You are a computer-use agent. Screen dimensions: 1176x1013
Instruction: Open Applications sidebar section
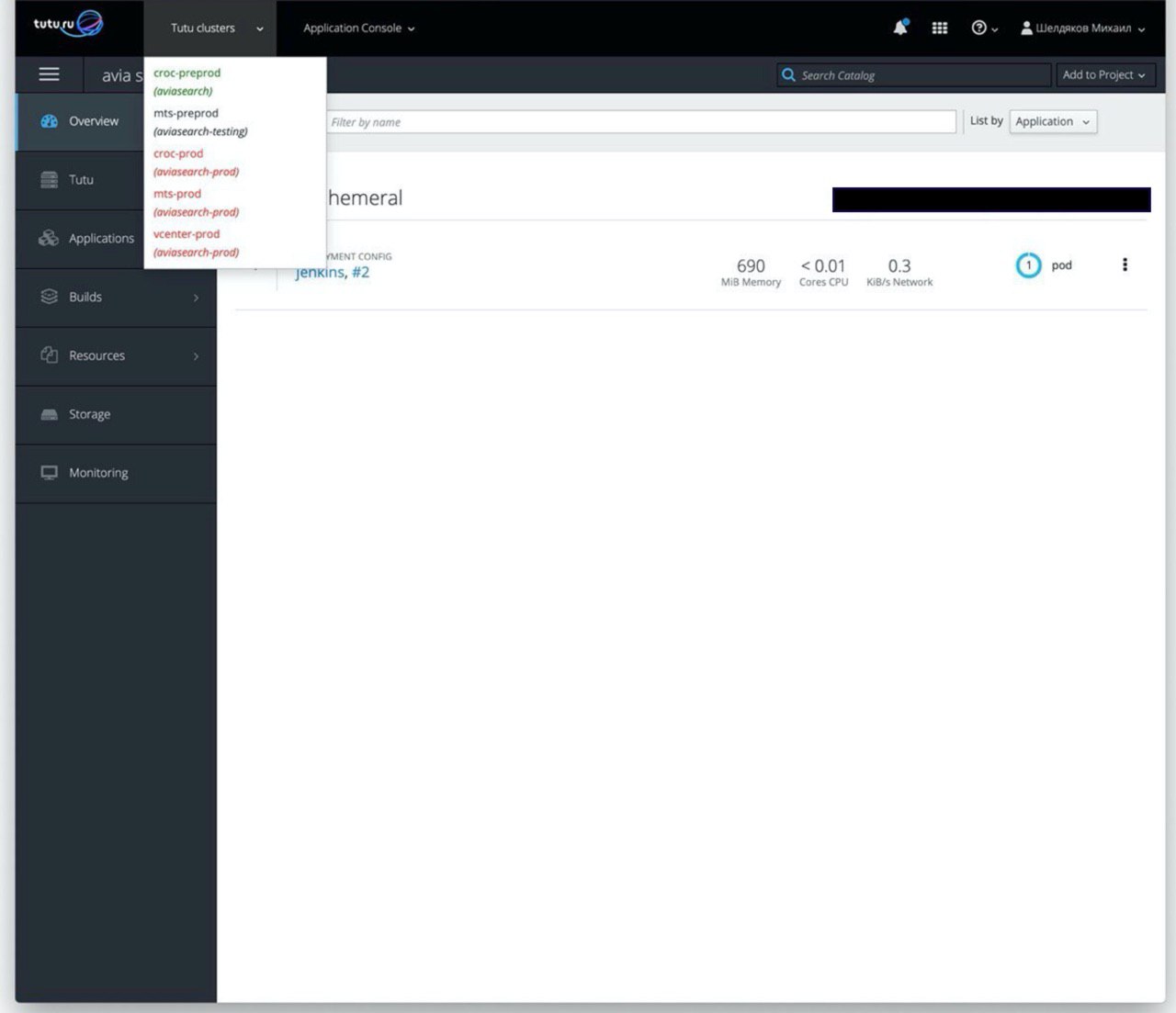[x=101, y=239]
